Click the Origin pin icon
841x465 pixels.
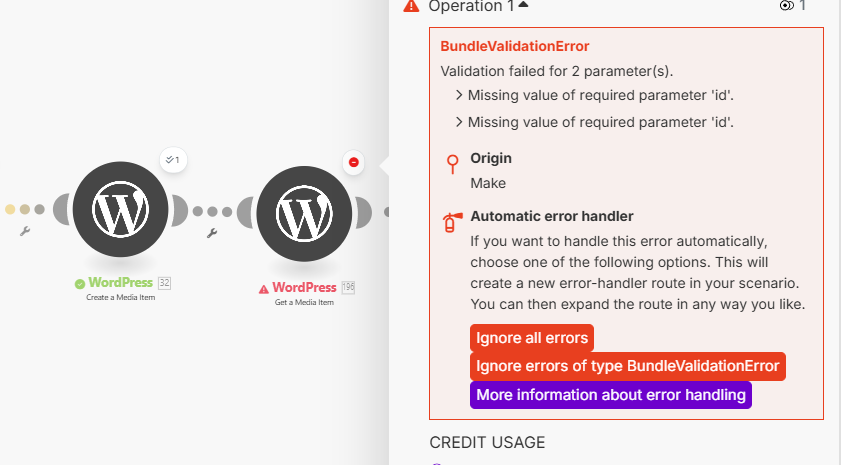point(452,162)
